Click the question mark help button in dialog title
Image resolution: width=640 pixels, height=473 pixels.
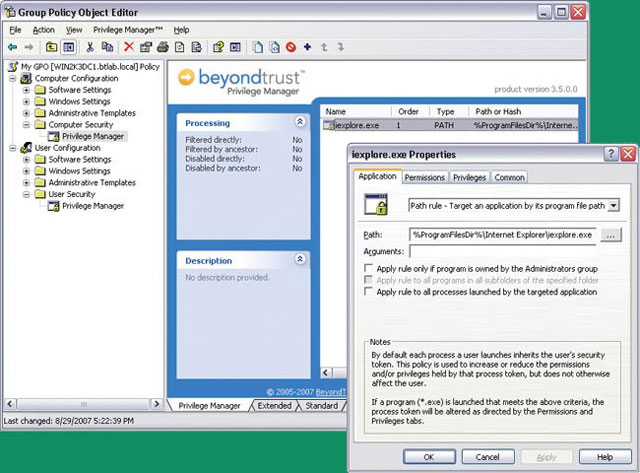(611, 154)
